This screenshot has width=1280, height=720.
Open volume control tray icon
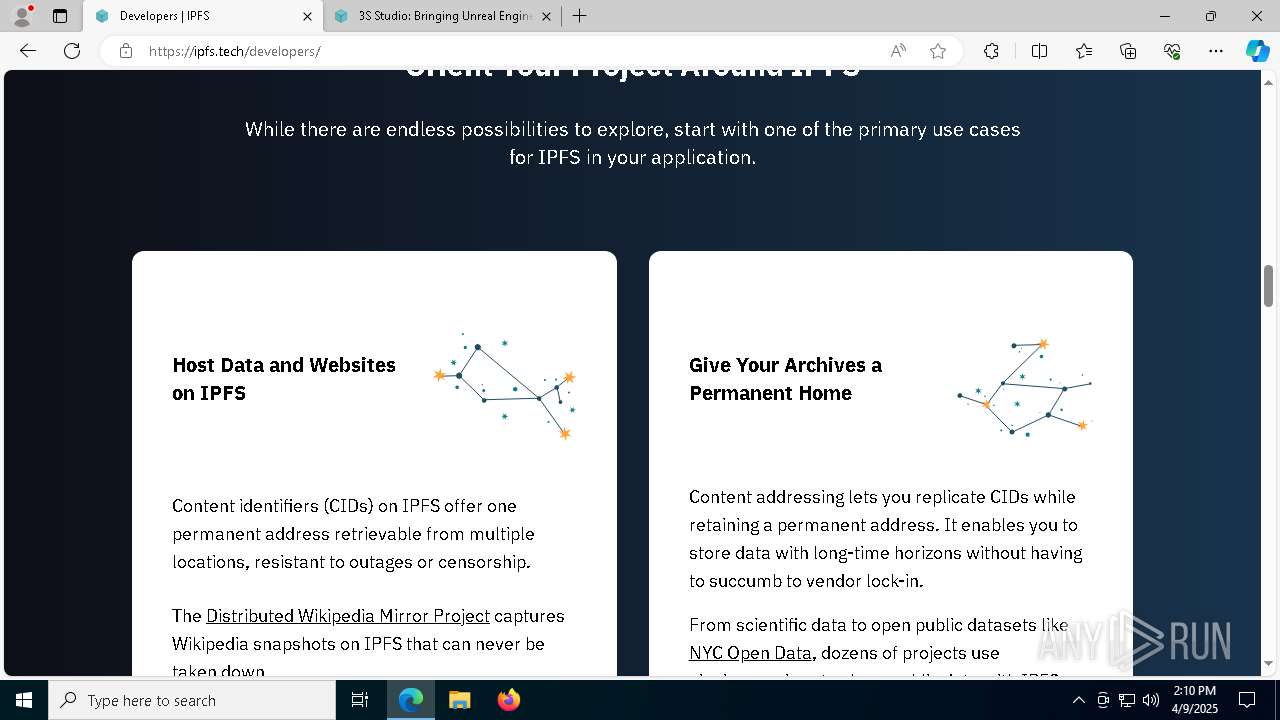coord(1151,700)
